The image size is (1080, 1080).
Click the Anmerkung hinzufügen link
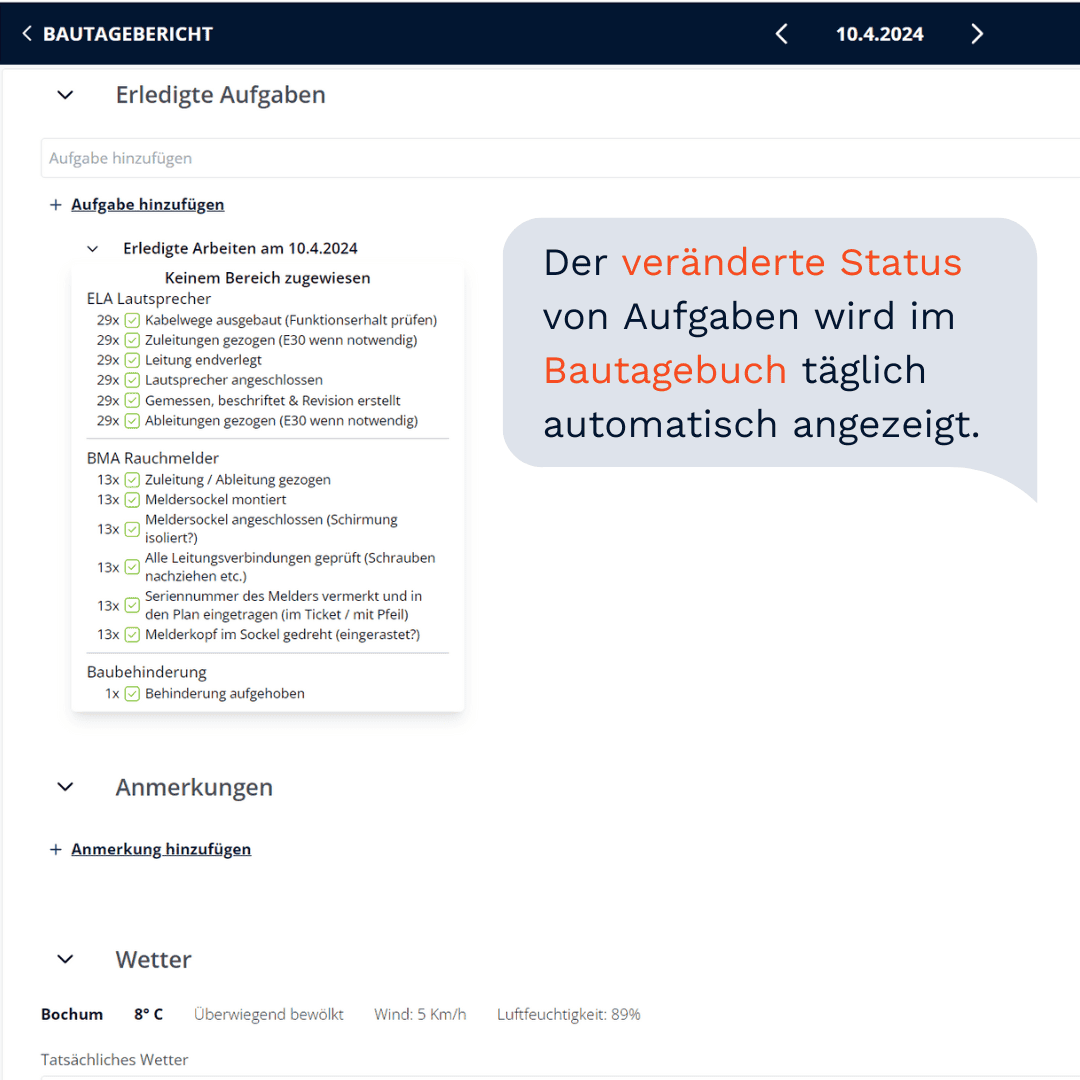(161, 849)
